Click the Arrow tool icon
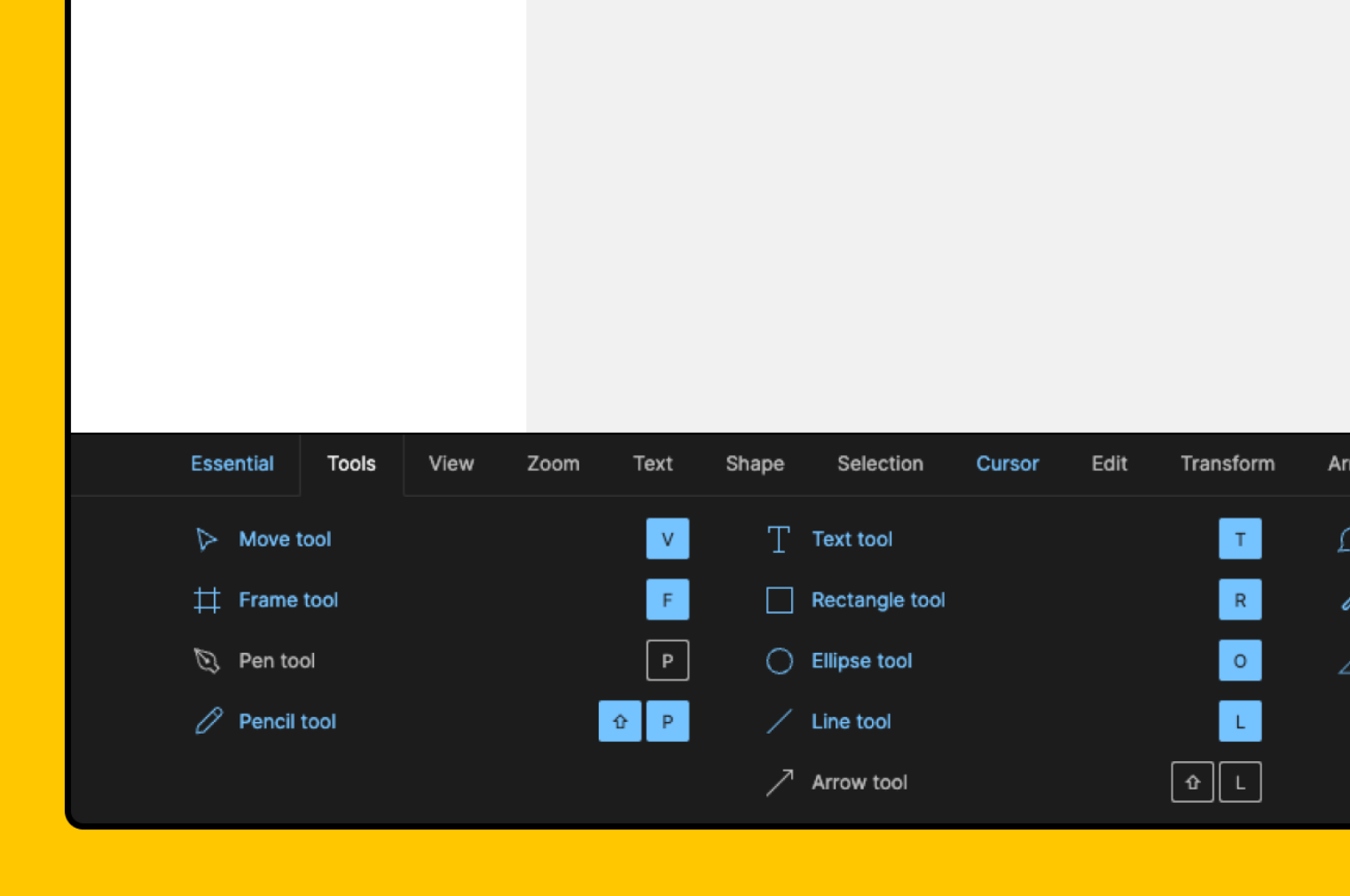1350x896 pixels. (x=779, y=782)
